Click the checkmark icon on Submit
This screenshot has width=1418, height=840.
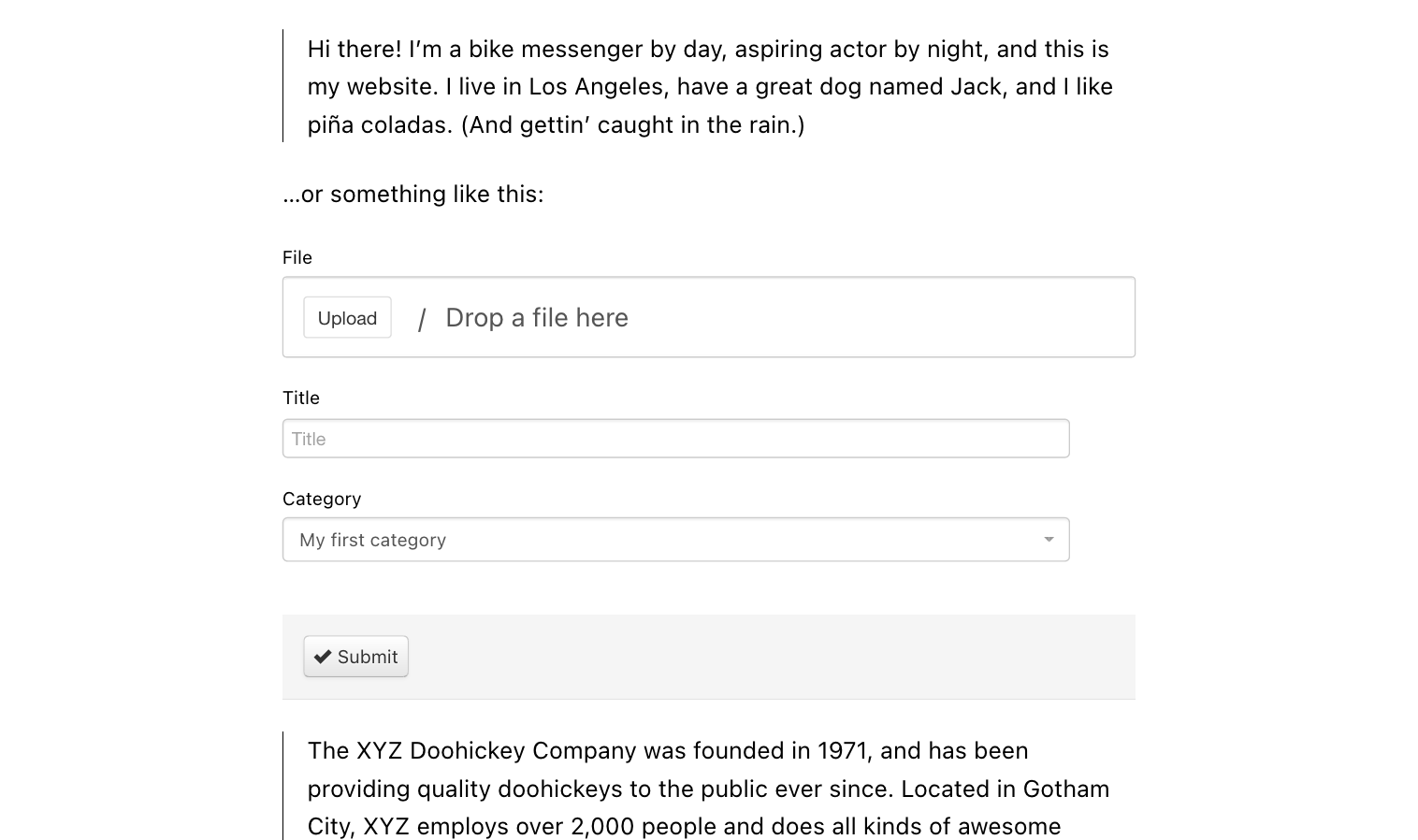(x=323, y=657)
